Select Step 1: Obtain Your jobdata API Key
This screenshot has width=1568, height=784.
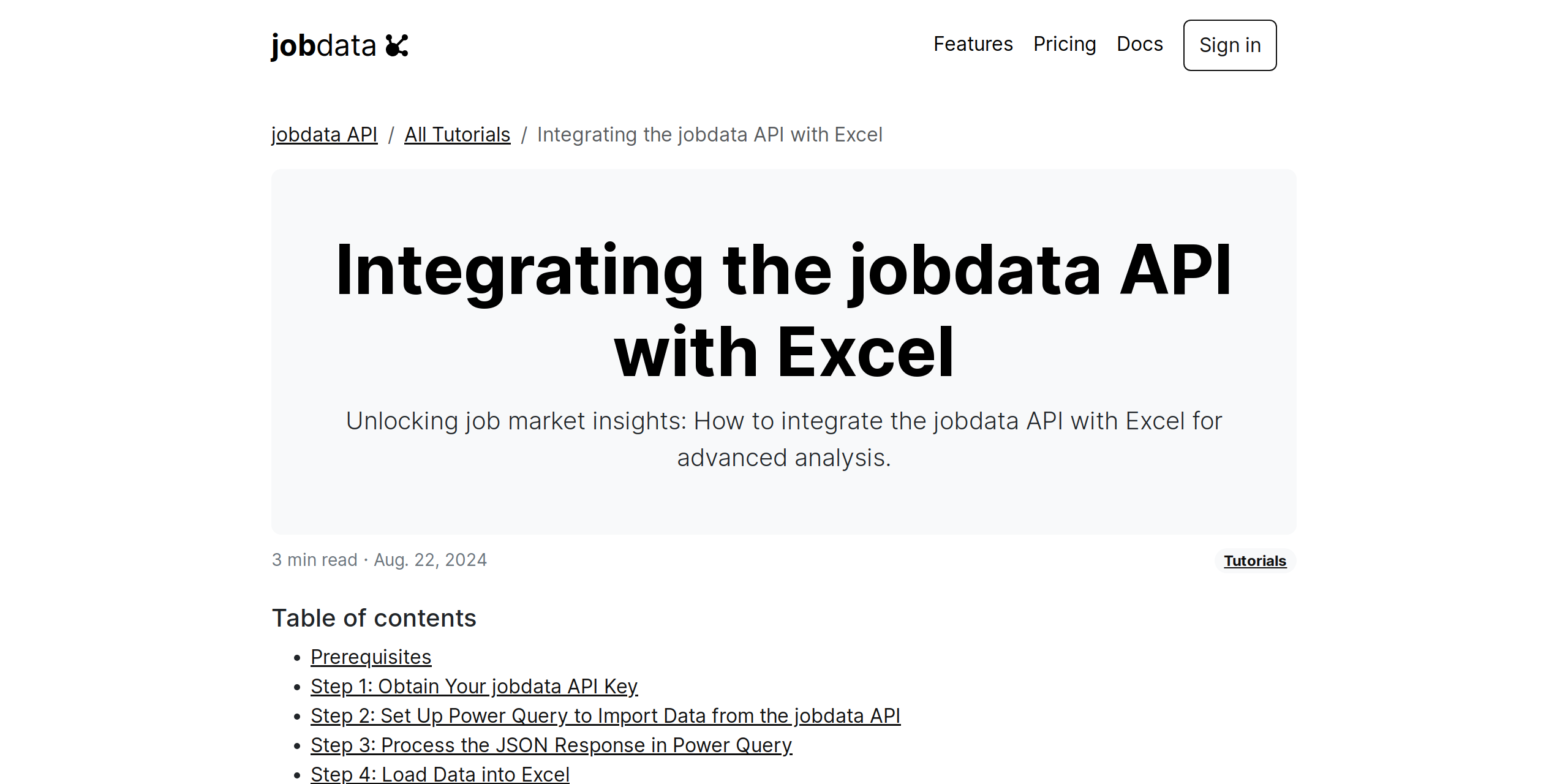point(474,686)
